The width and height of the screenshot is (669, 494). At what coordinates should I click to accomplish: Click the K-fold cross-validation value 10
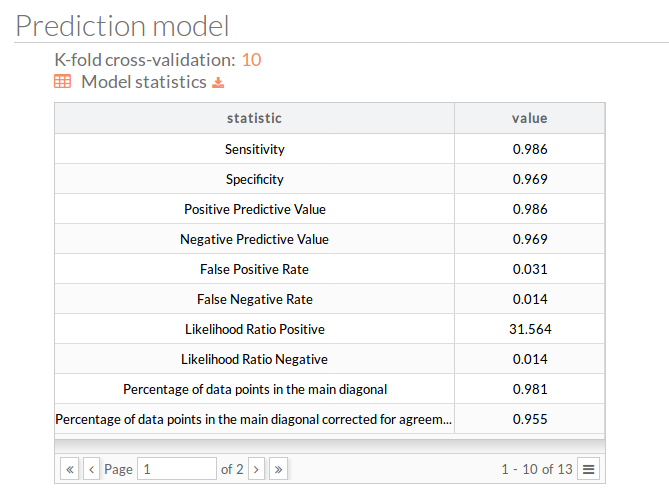click(x=251, y=60)
